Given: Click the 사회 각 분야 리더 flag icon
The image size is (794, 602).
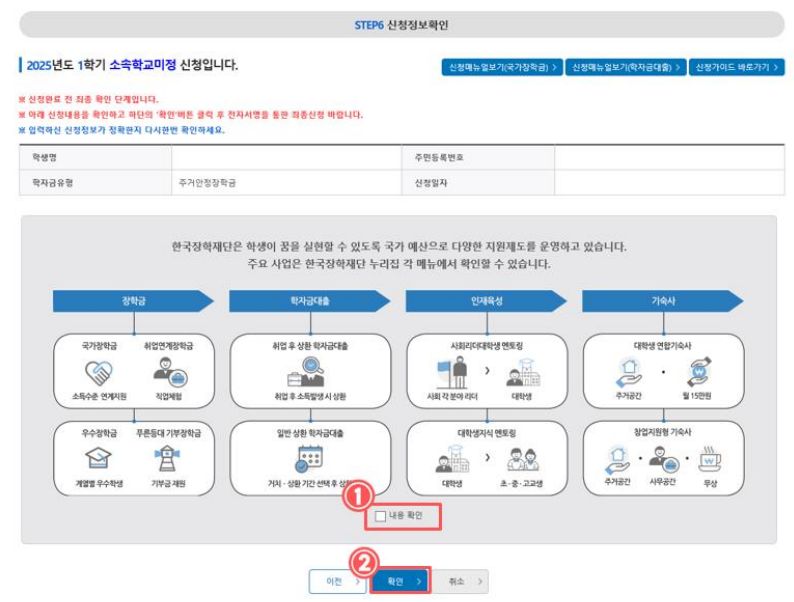Looking at the screenshot, I should click(452, 372).
